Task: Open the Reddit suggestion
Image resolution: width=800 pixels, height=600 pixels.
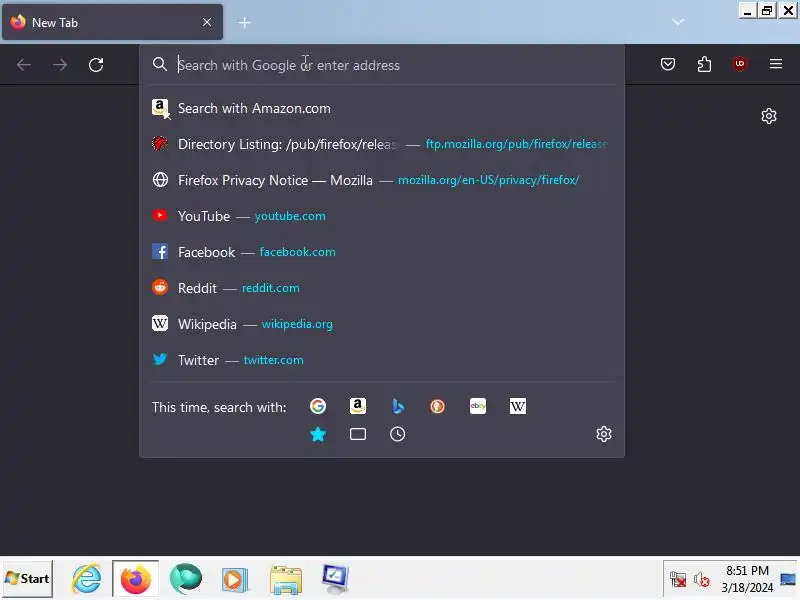Action: tap(382, 288)
